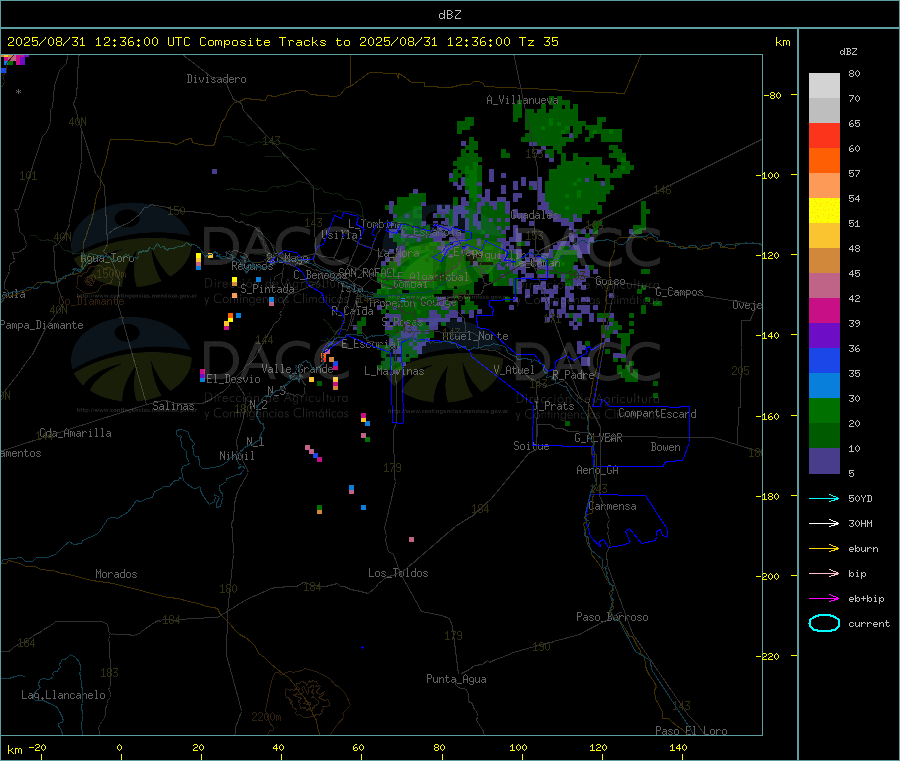Viewport: 900px width, 761px height.
Task: Click the 'G_Campos' map label
Action: tap(679, 292)
